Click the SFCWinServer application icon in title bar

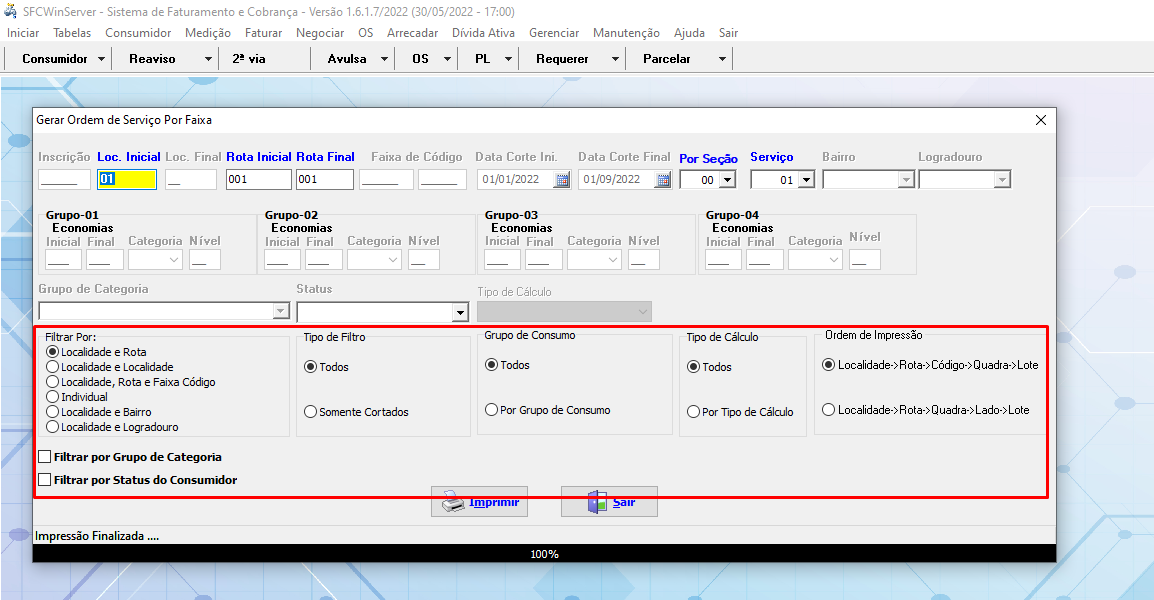[11, 12]
